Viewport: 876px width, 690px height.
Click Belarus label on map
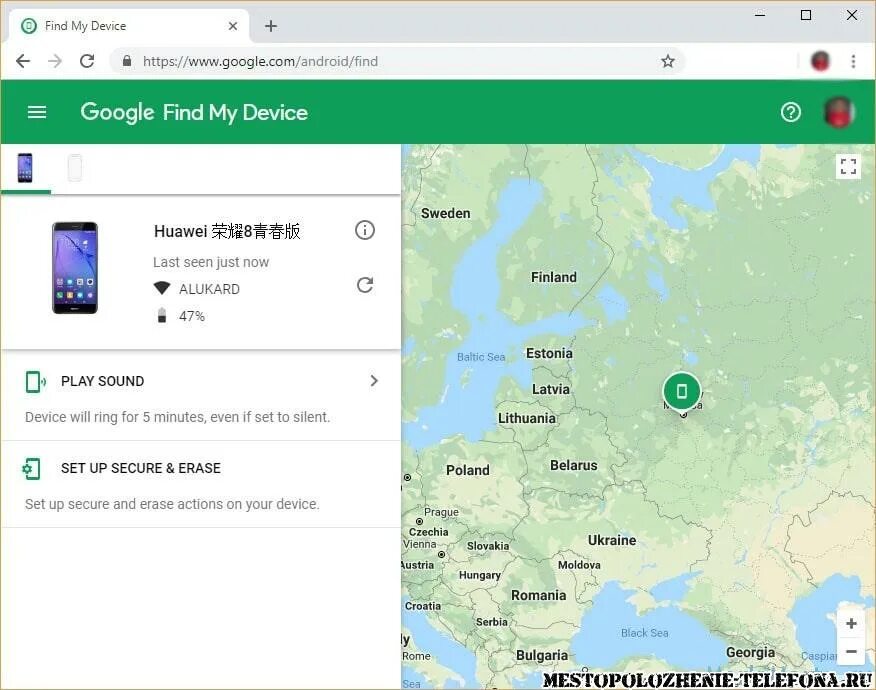[x=574, y=465]
